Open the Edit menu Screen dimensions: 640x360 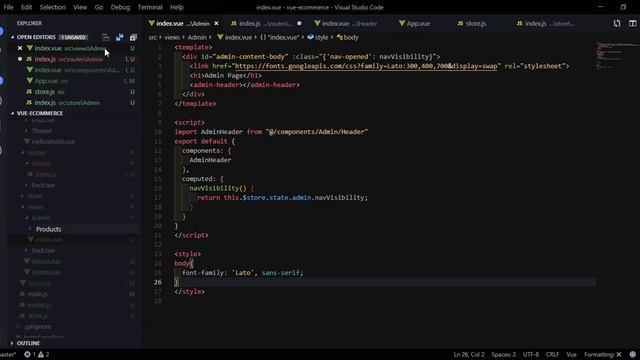coord(26,7)
